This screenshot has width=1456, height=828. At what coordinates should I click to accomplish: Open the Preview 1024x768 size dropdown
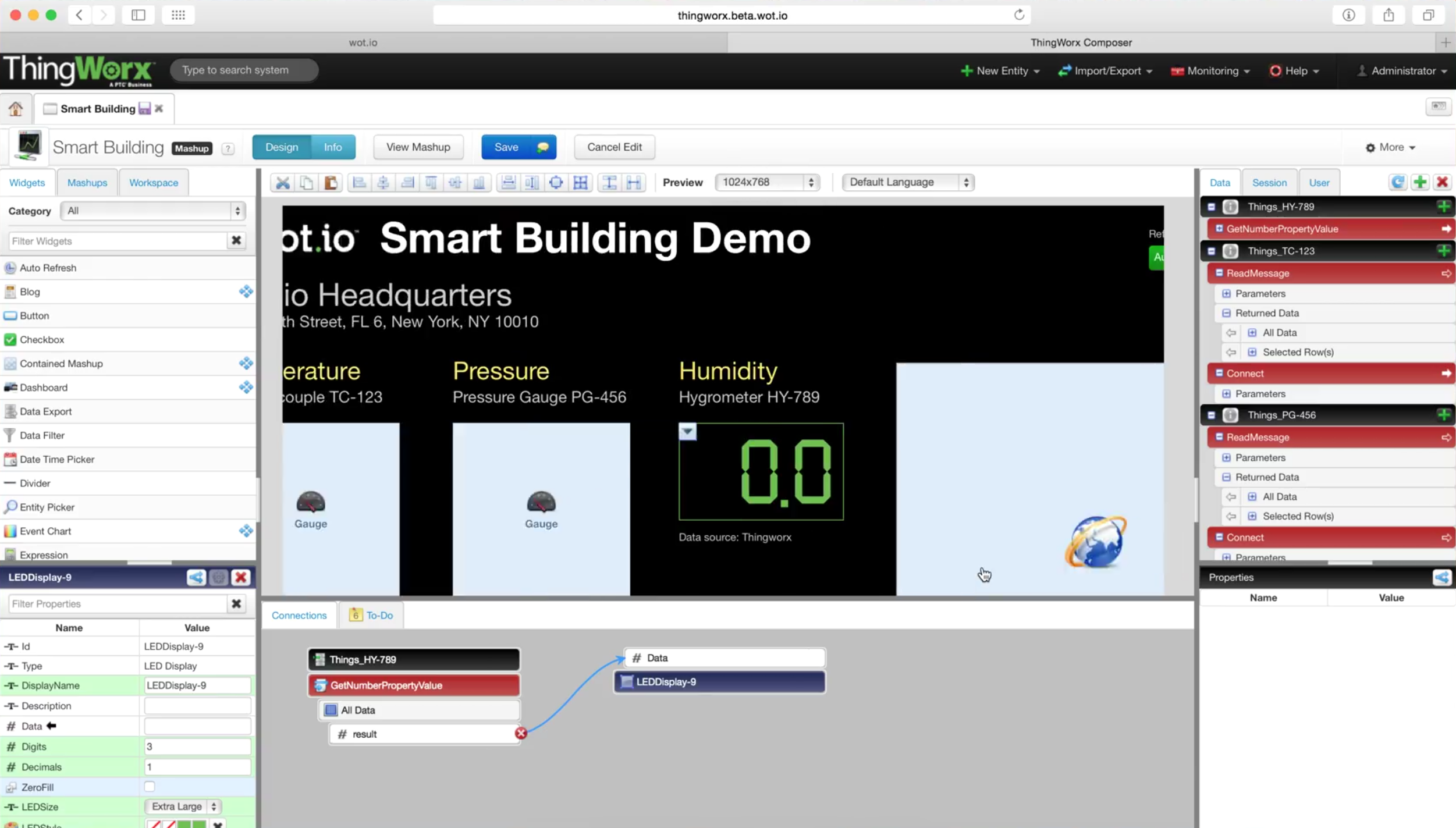pyautogui.click(x=767, y=182)
